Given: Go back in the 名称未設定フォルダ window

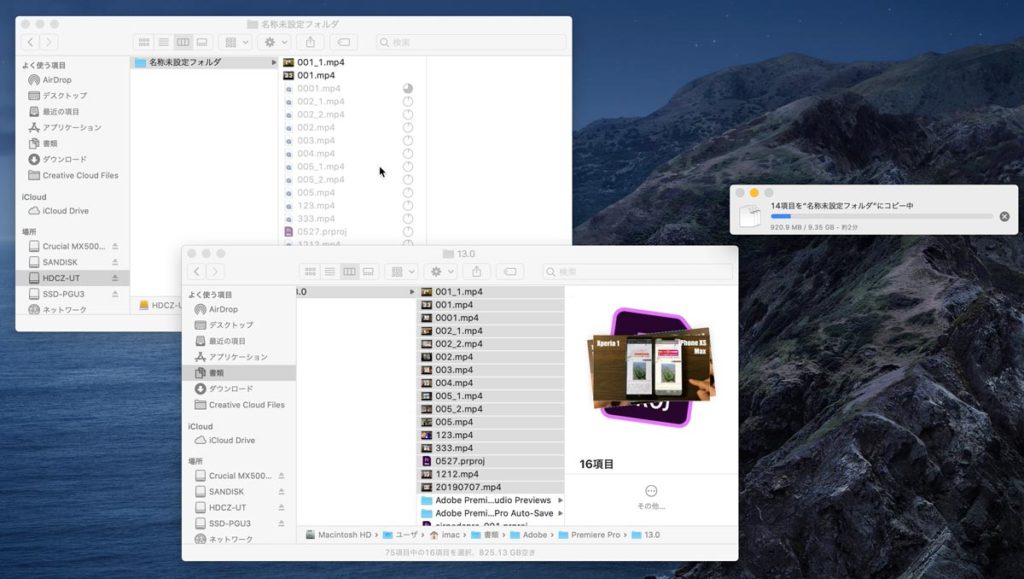Looking at the screenshot, I should click(x=30, y=42).
